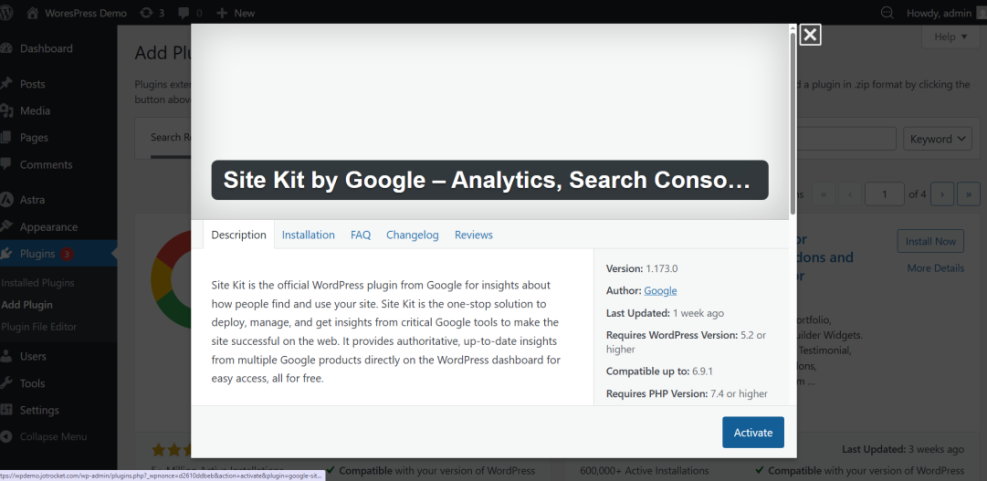Click the Collapse Menu arrow icon
This screenshot has height=481, width=987.
pyautogui.click(x=6, y=436)
